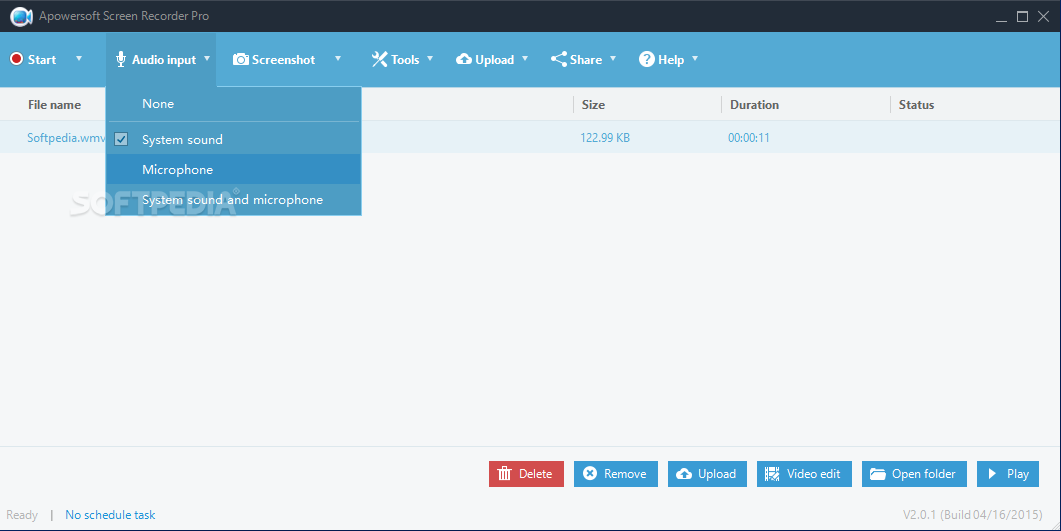This screenshot has height=531, width=1061.
Task: Click the microphone icon of Audio input
Action: point(120,60)
